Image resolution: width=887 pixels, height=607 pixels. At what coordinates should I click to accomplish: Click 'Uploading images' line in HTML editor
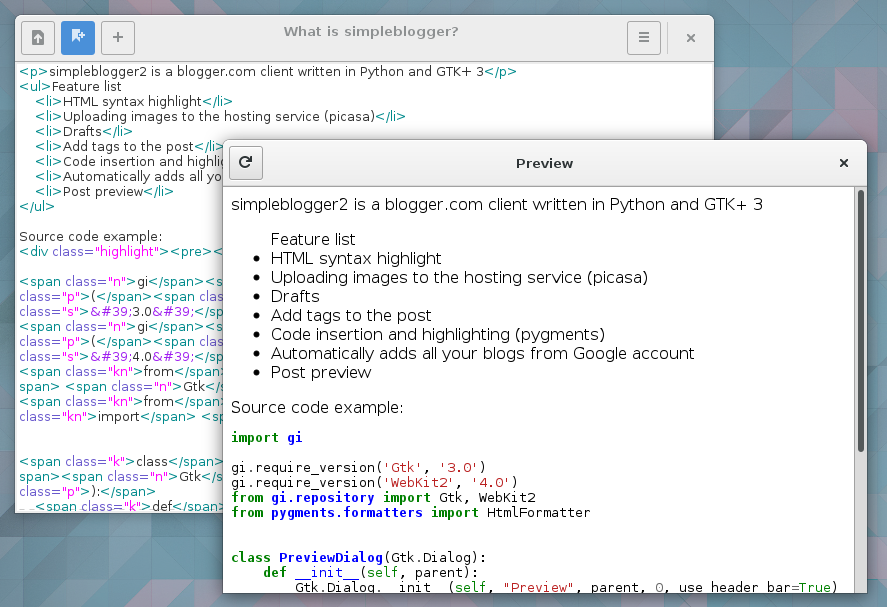[220, 117]
